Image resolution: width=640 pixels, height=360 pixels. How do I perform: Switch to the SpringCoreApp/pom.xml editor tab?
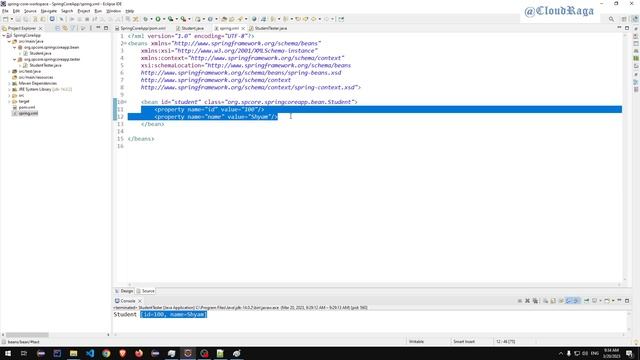click(140, 28)
